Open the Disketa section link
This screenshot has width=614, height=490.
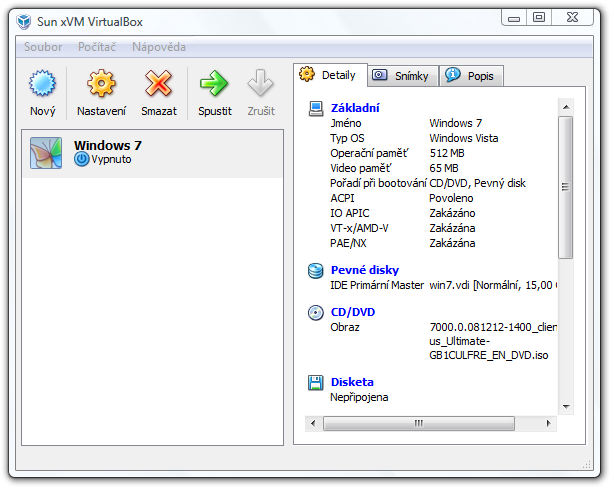pyautogui.click(x=352, y=382)
